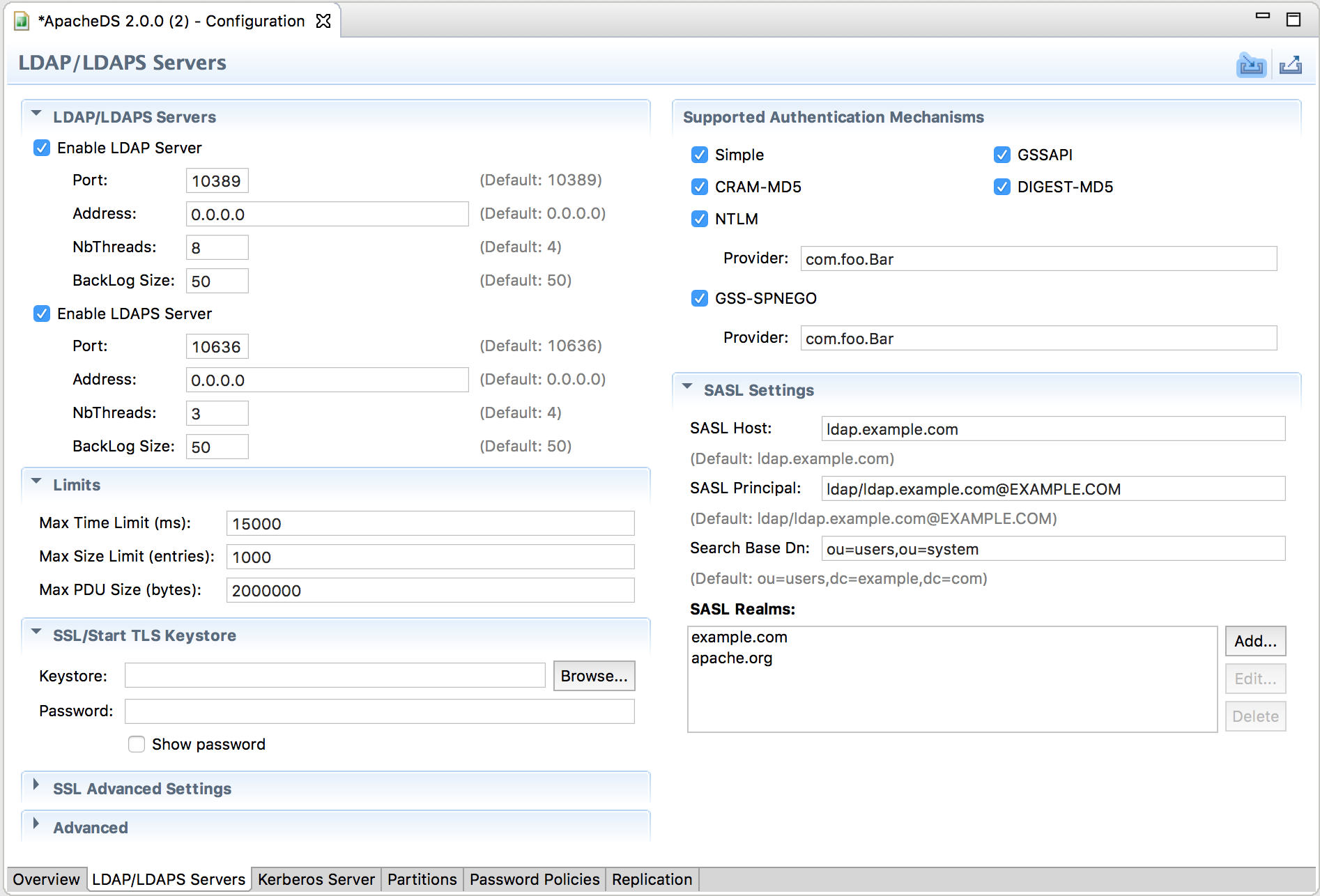Disable the Enable LDAP Server checkbox
The height and width of the screenshot is (896, 1320).
pos(42,148)
